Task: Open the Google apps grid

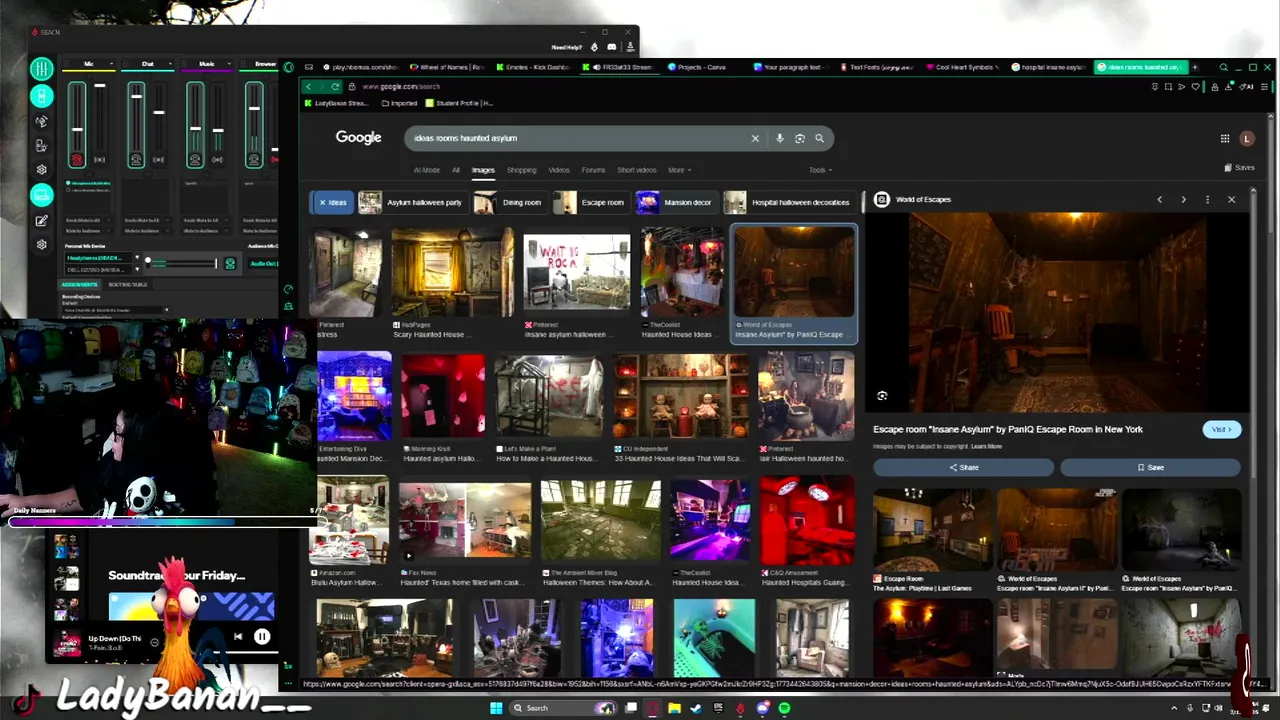Action: [1224, 138]
